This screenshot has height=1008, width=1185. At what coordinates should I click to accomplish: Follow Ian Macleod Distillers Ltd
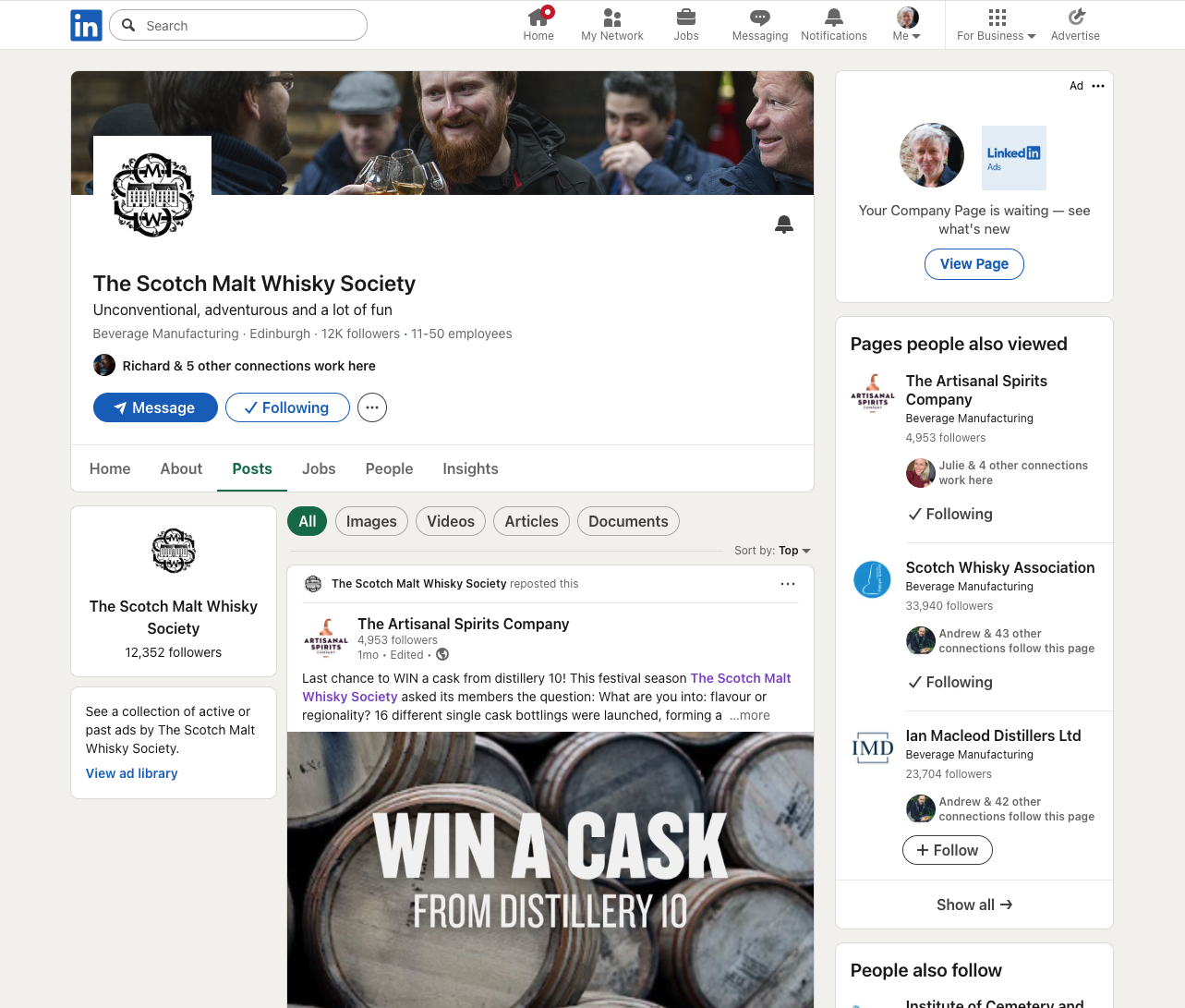[948, 850]
